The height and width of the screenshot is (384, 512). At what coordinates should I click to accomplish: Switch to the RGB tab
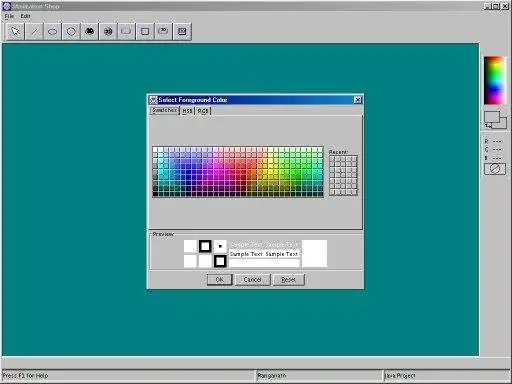pos(203,111)
